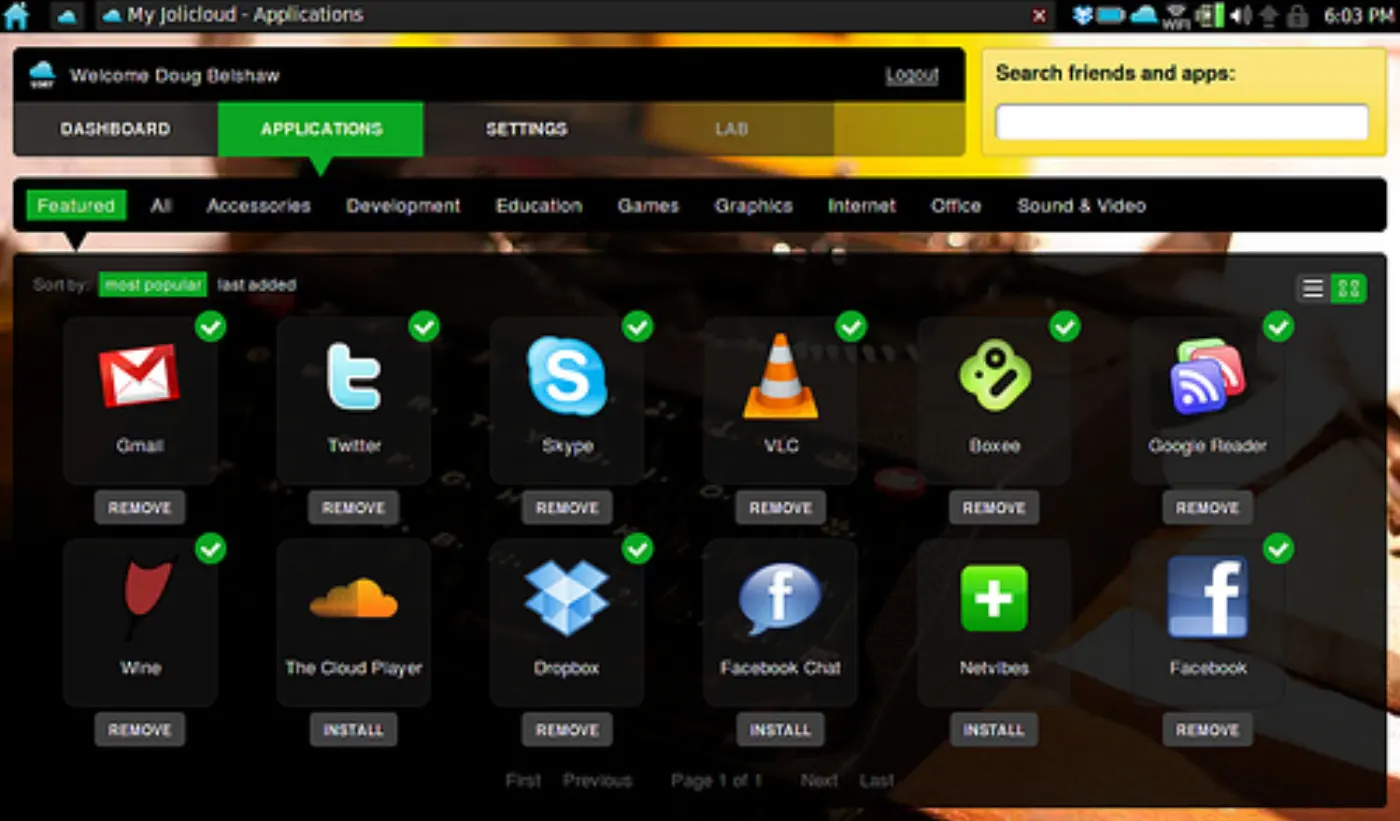The height and width of the screenshot is (821, 1400).
Task: Sort apps by last added
Action: [257, 285]
